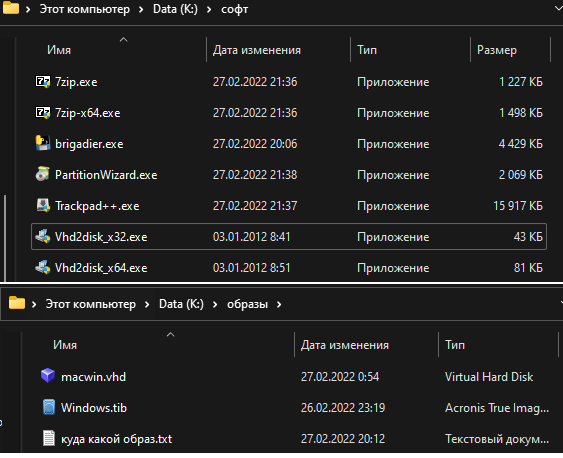Screen dimensions: 563x458
Task: Open the address bar history dropdown in the софт window
Action: 558,9
